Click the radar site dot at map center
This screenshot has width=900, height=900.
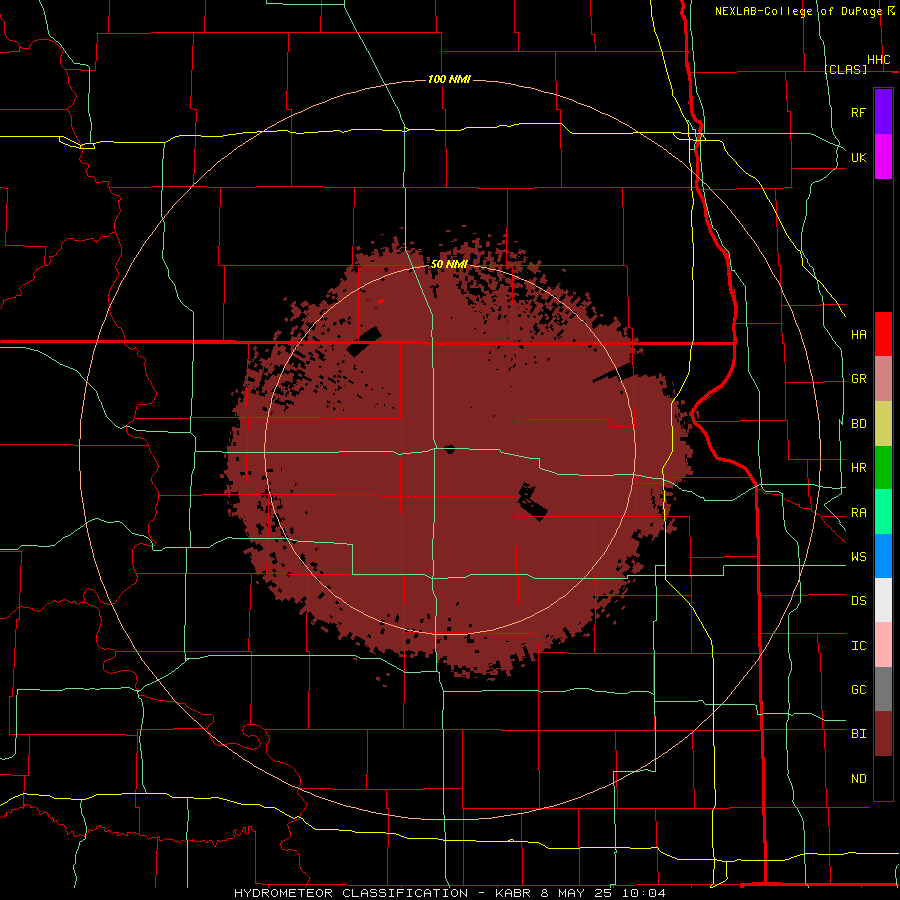pyautogui.click(x=449, y=449)
